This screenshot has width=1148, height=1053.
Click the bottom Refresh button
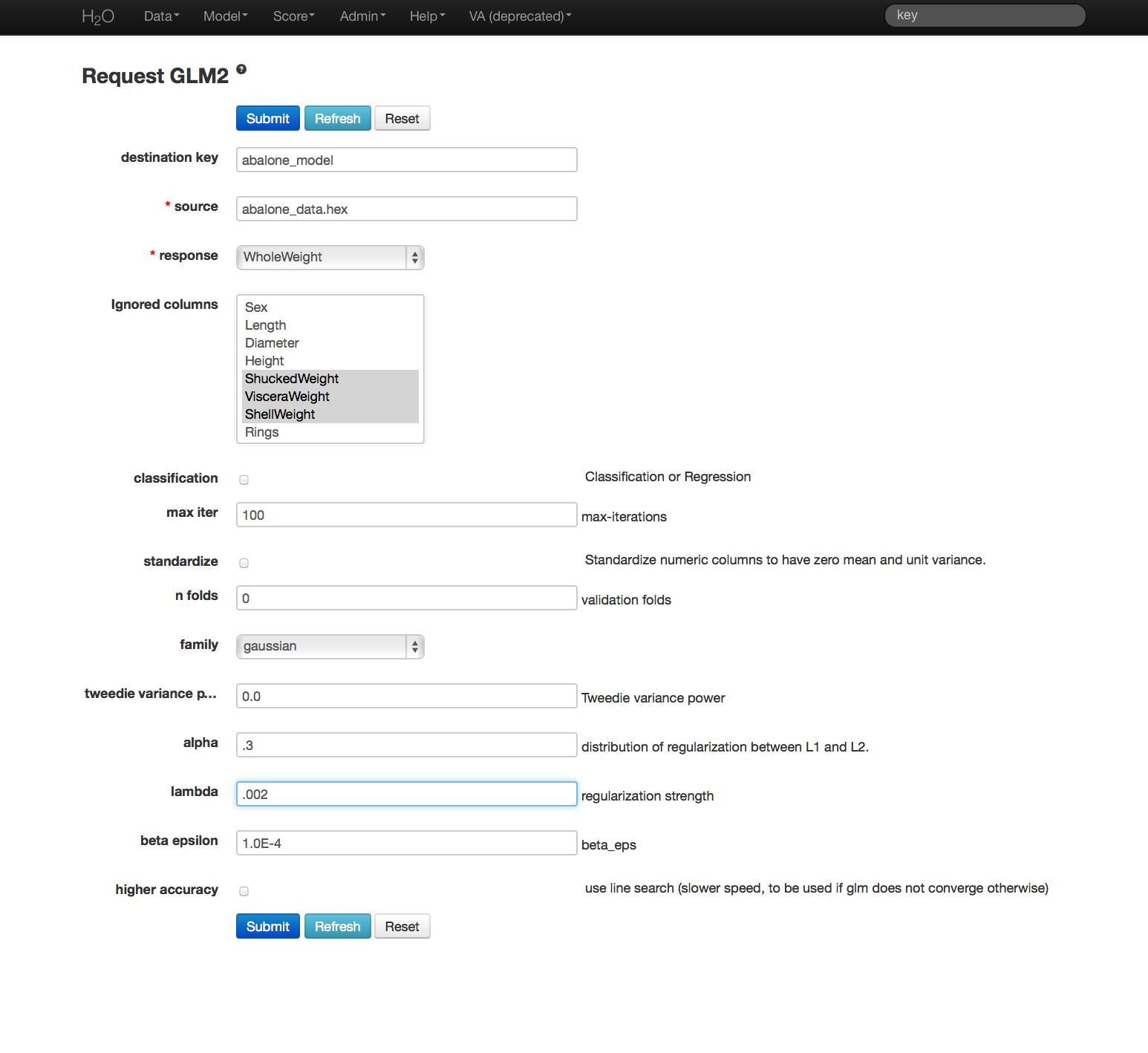point(337,927)
